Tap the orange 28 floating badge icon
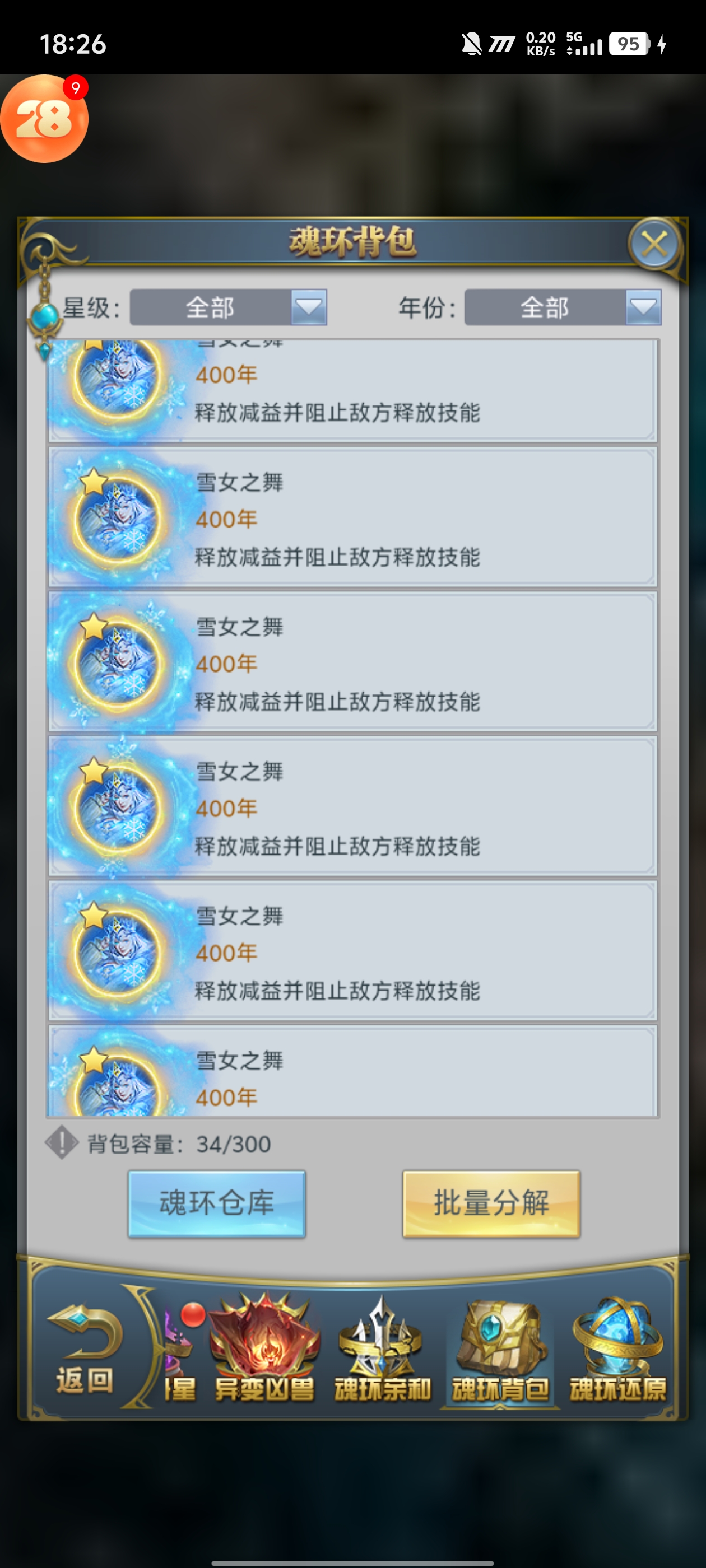 44,119
